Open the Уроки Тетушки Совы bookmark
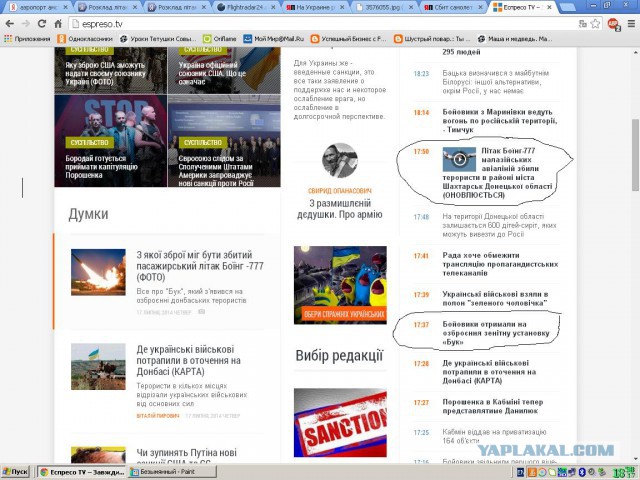Image resolution: width=640 pixels, height=480 pixels. click(158, 39)
